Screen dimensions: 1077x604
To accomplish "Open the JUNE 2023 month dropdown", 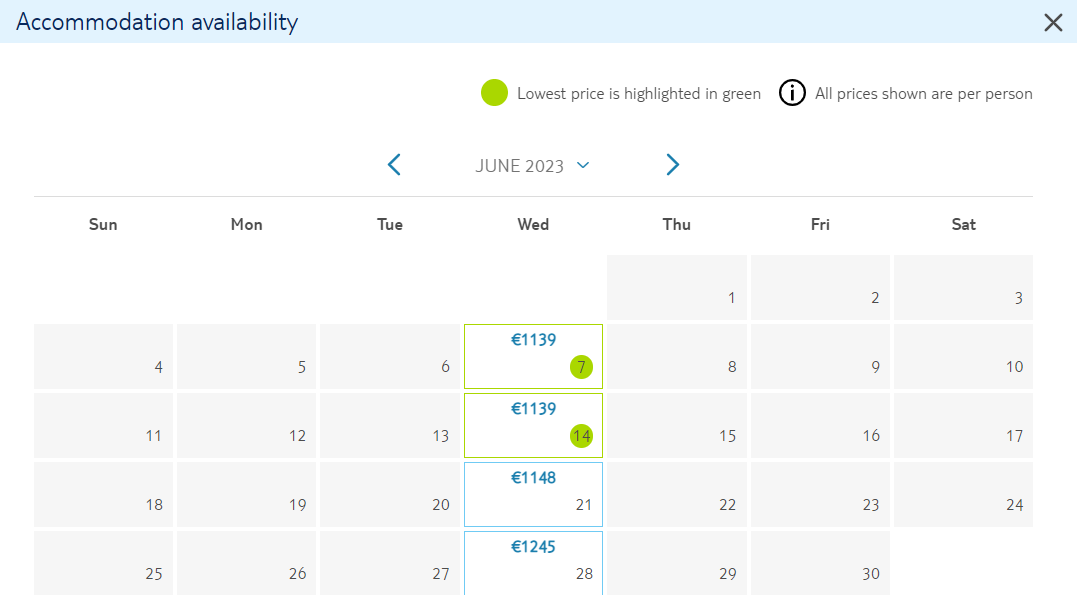I will (x=532, y=166).
